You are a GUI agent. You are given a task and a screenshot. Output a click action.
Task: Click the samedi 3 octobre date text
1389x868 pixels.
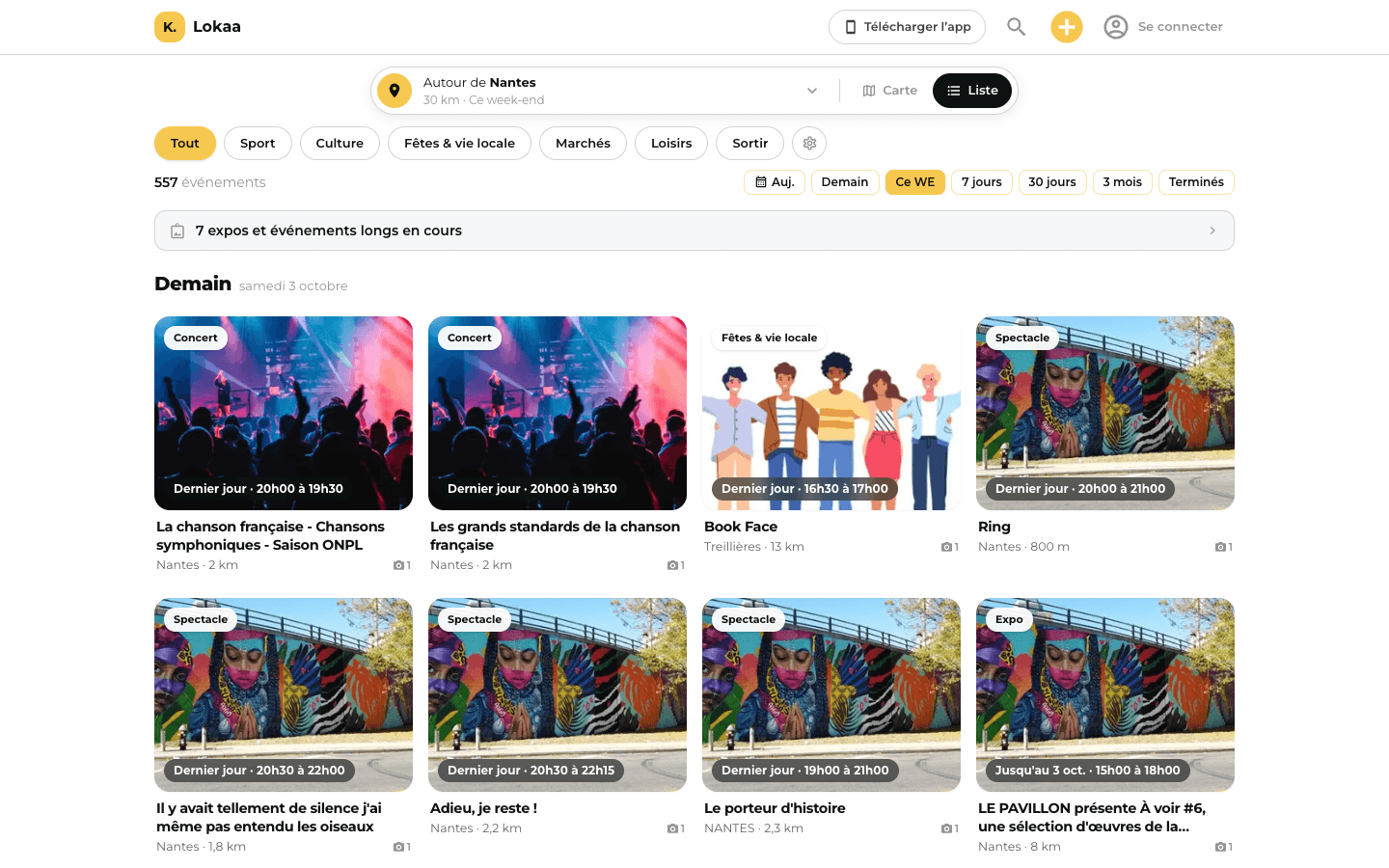tap(293, 286)
